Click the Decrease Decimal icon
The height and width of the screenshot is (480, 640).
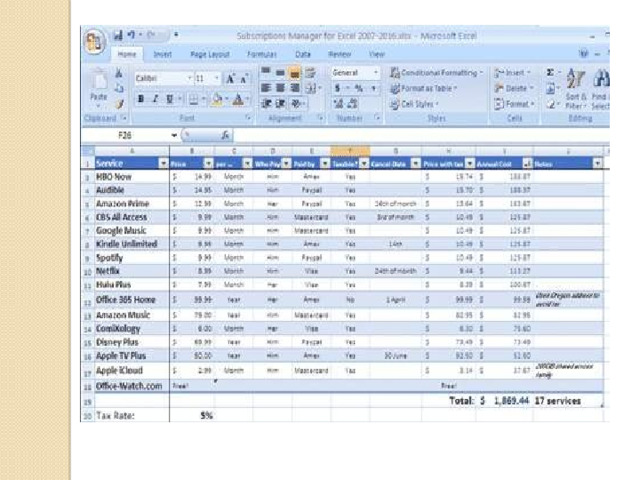(x=353, y=104)
